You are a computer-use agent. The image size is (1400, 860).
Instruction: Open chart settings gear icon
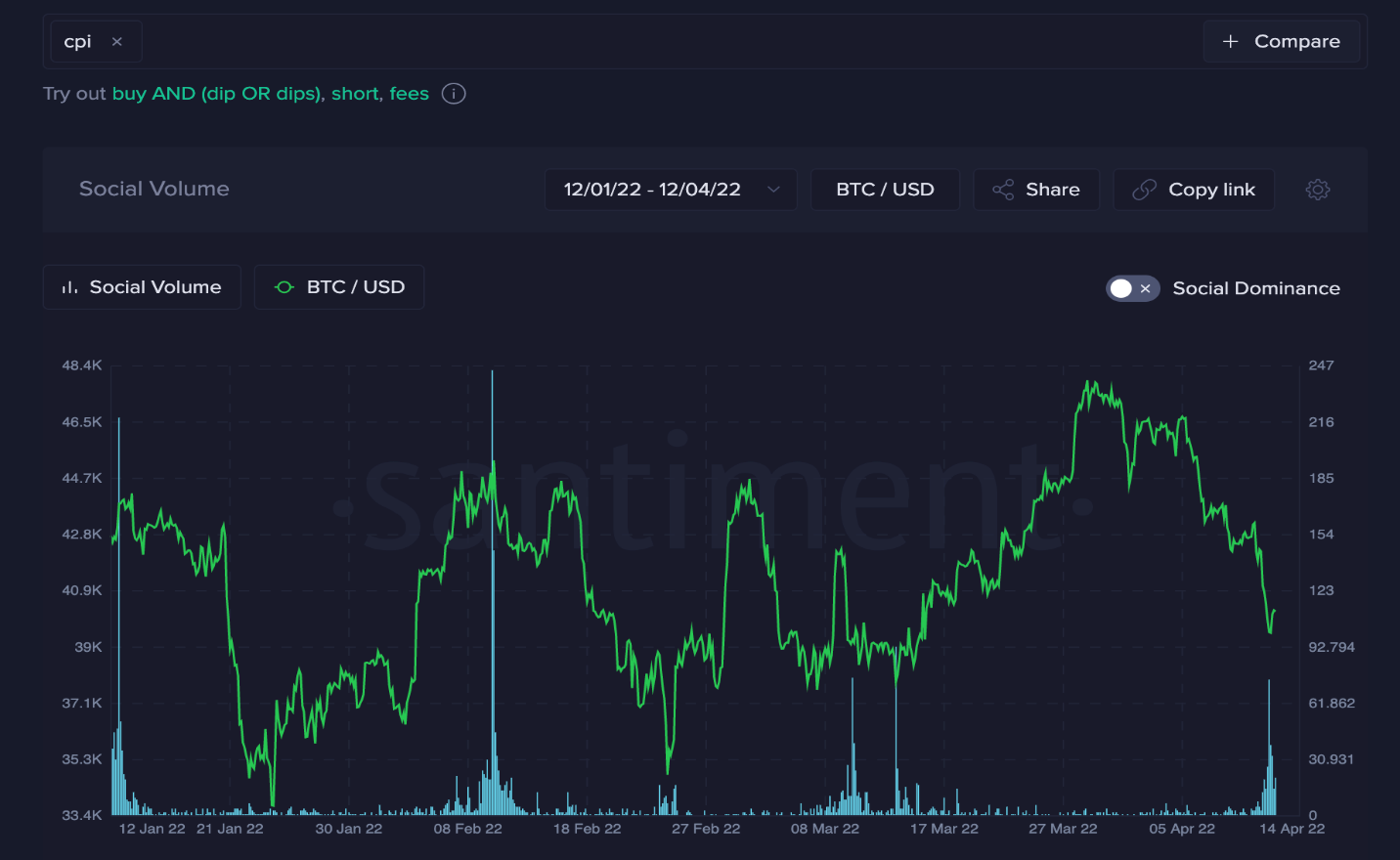pos(1318,190)
